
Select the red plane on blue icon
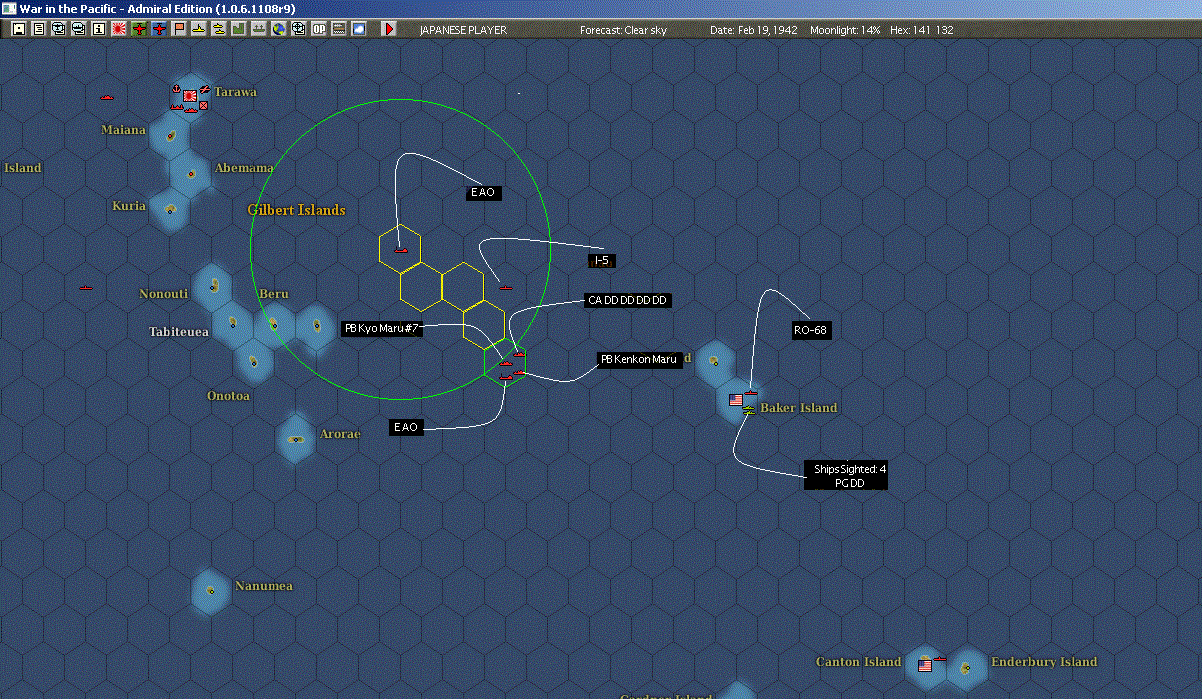click(x=159, y=29)
